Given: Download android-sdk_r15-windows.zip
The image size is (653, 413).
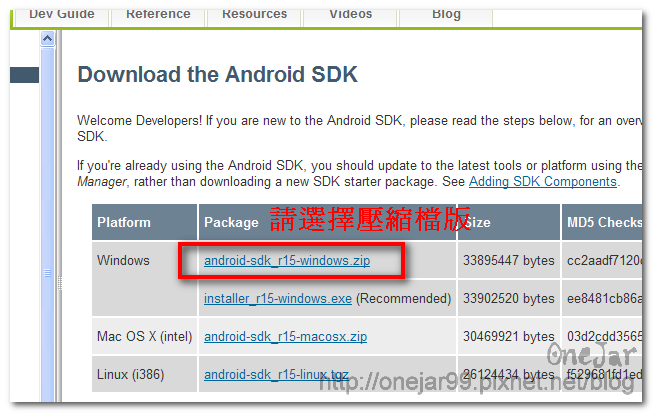Looking at the screenshot, I should point(287,261).
